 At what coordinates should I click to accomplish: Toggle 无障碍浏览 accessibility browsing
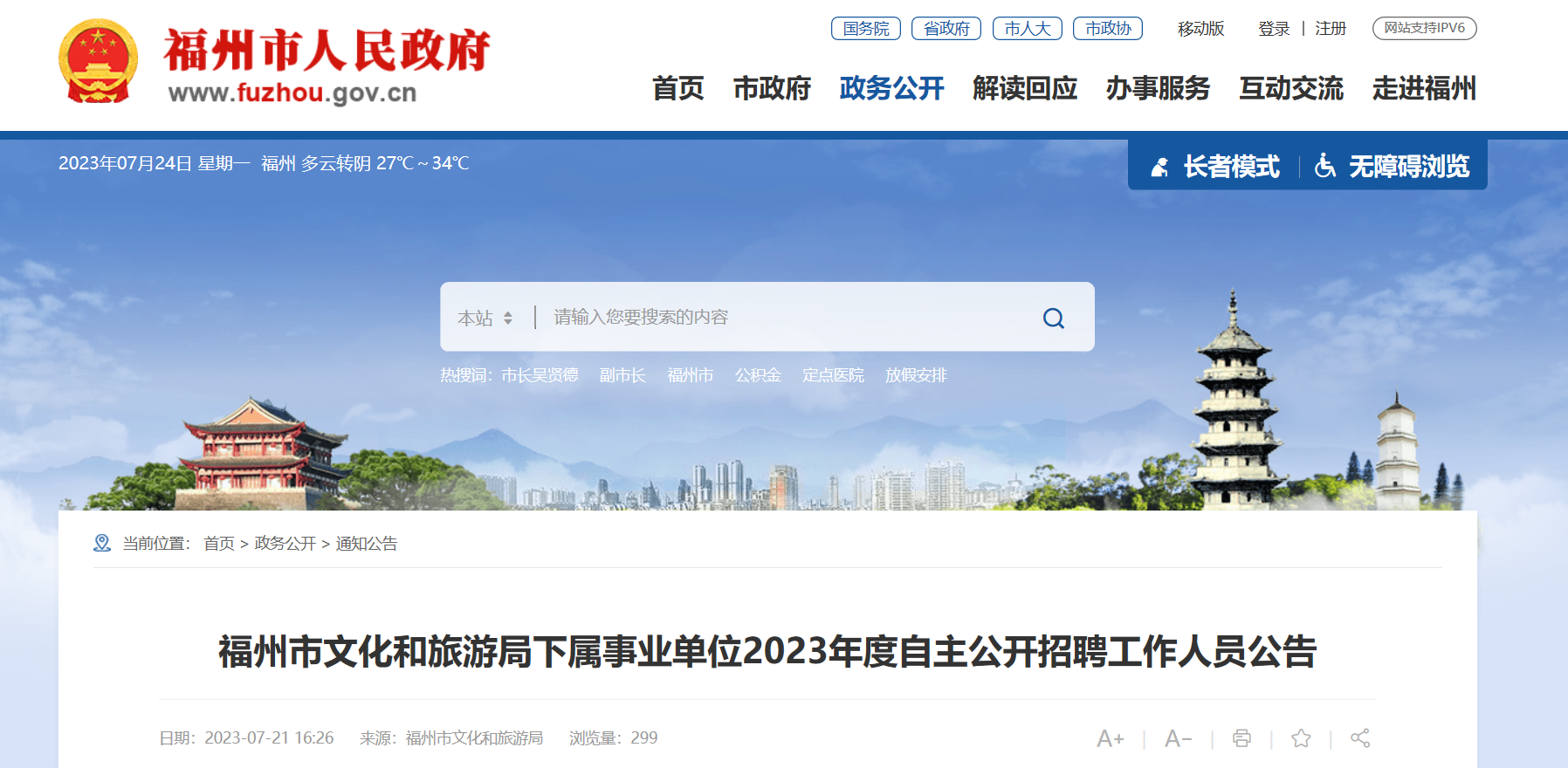1393,166
